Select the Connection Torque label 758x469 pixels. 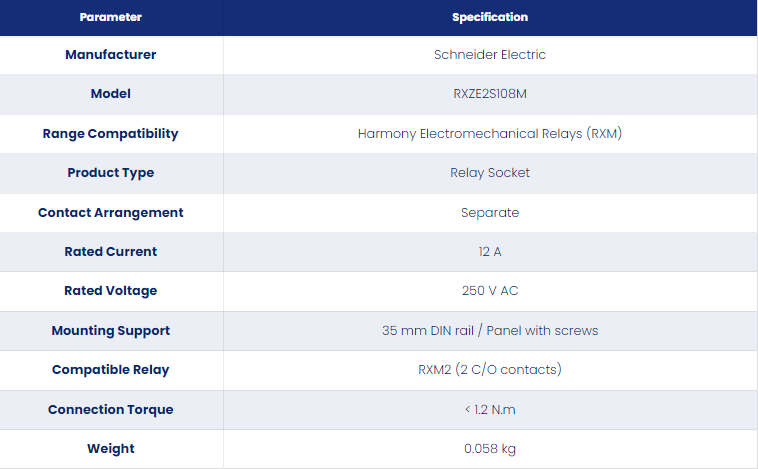coord(111,410)
